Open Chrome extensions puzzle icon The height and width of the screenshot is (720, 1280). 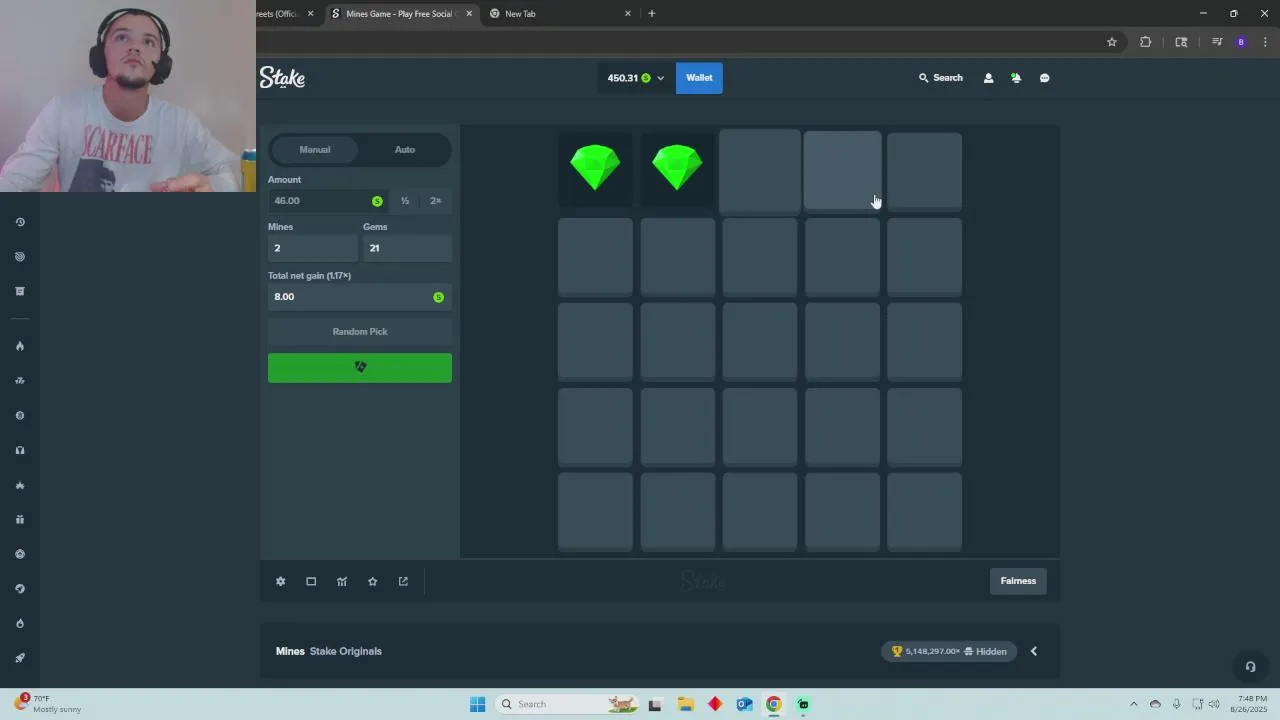click(x=1145, y=42)
